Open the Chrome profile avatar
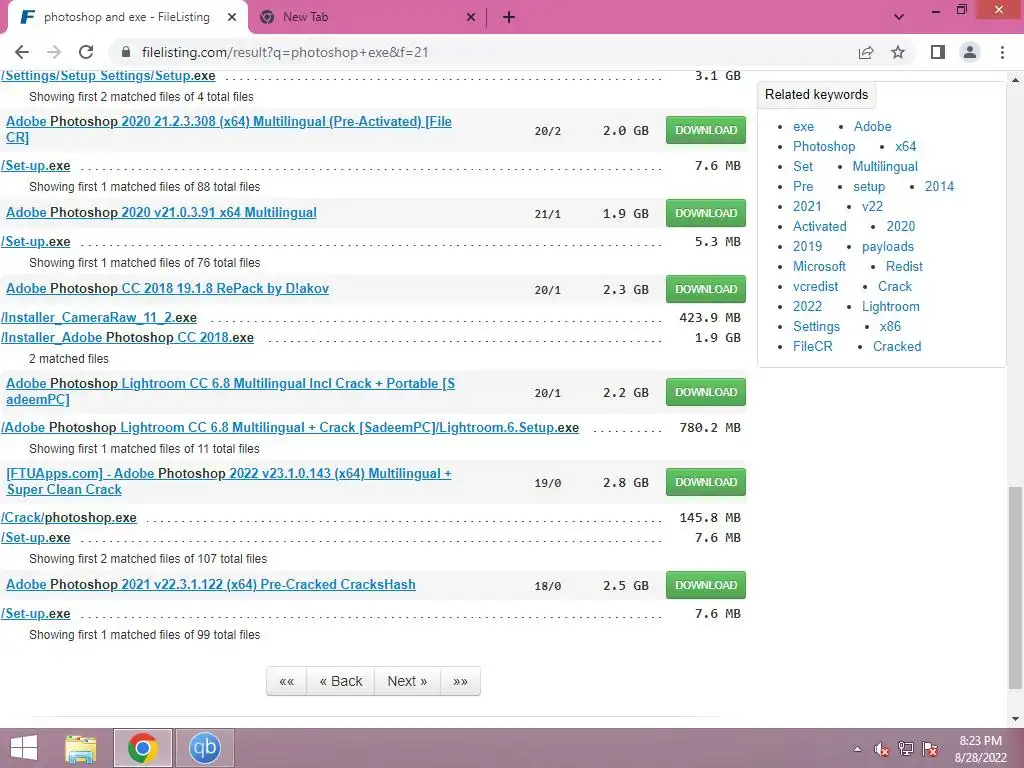The height and width of the screenshot is (768, 1024). tap(970, 52)
